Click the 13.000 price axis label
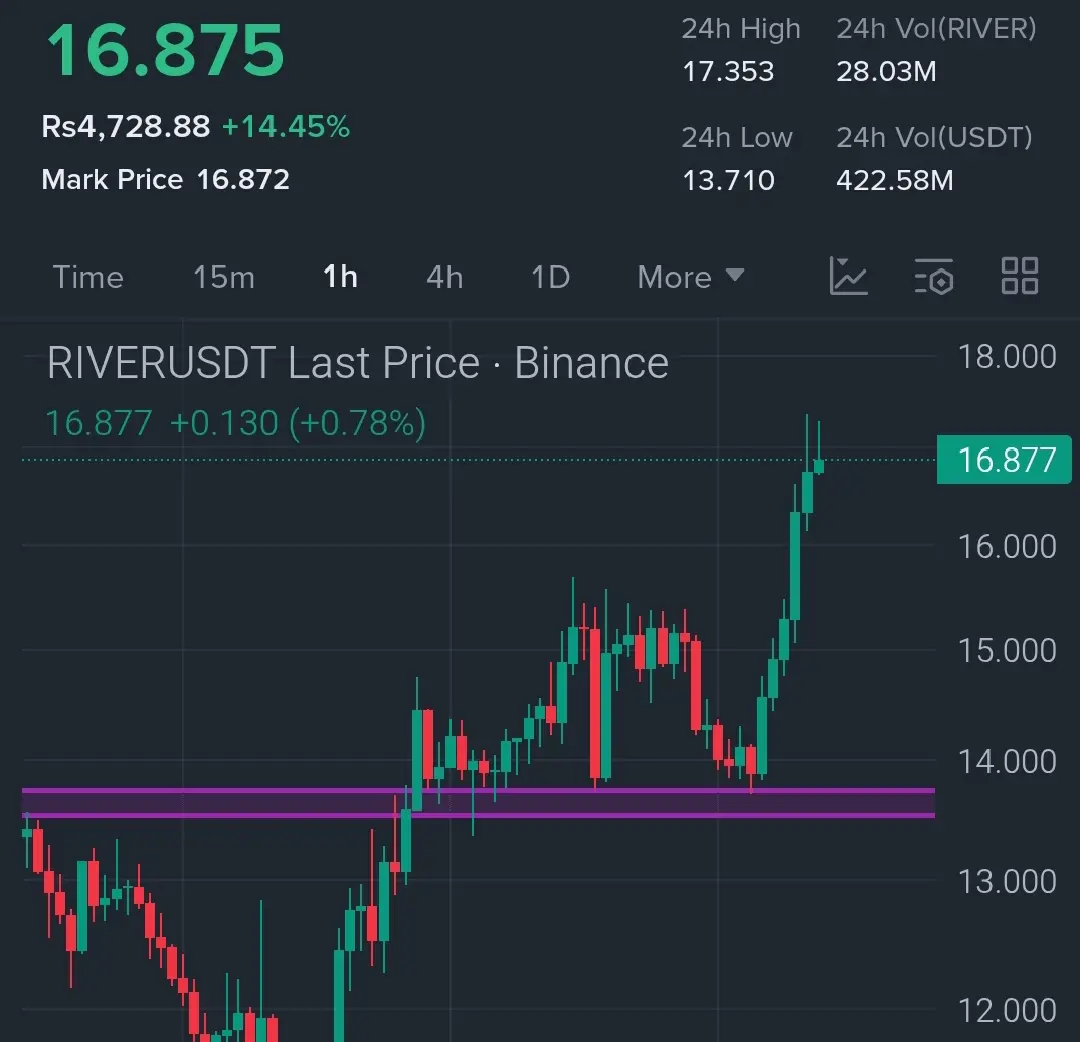This screenshot has width=1080, height=1042. (x=1007, y=882)
